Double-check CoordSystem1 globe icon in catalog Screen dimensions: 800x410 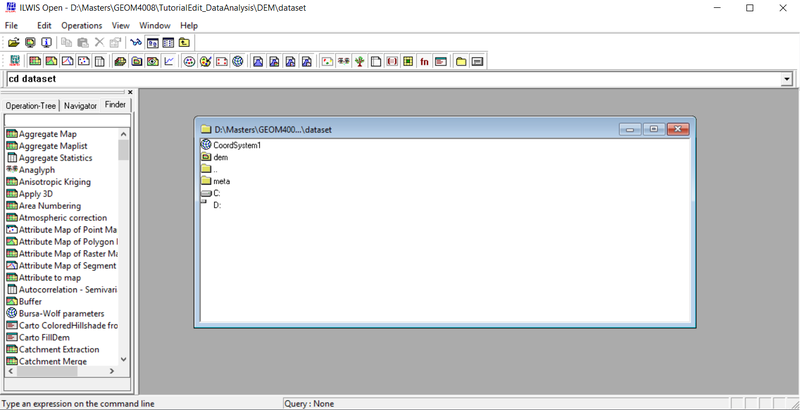pyautogui.click(x=206, y=145)
